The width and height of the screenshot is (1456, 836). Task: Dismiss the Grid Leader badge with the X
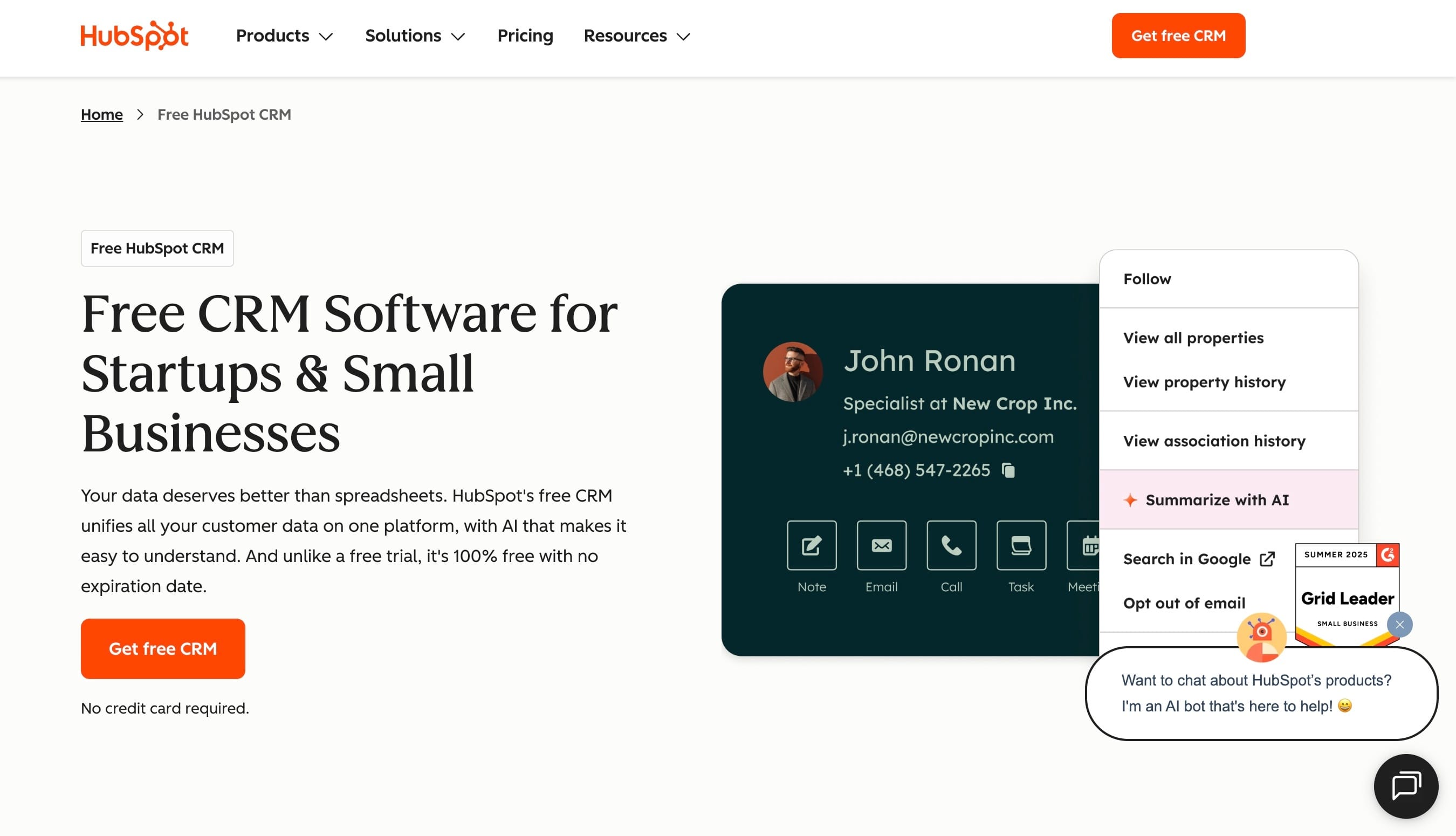point(1399,625)
